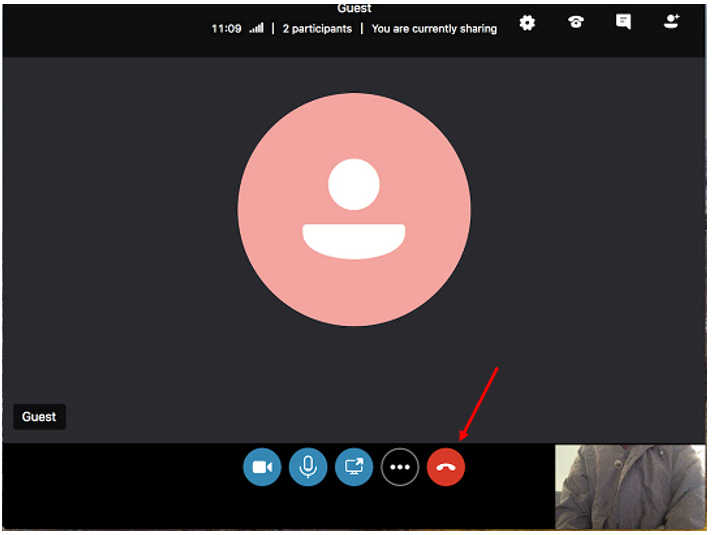
Task: Click the 11:09 call duration timer
Action: [226, 29]
